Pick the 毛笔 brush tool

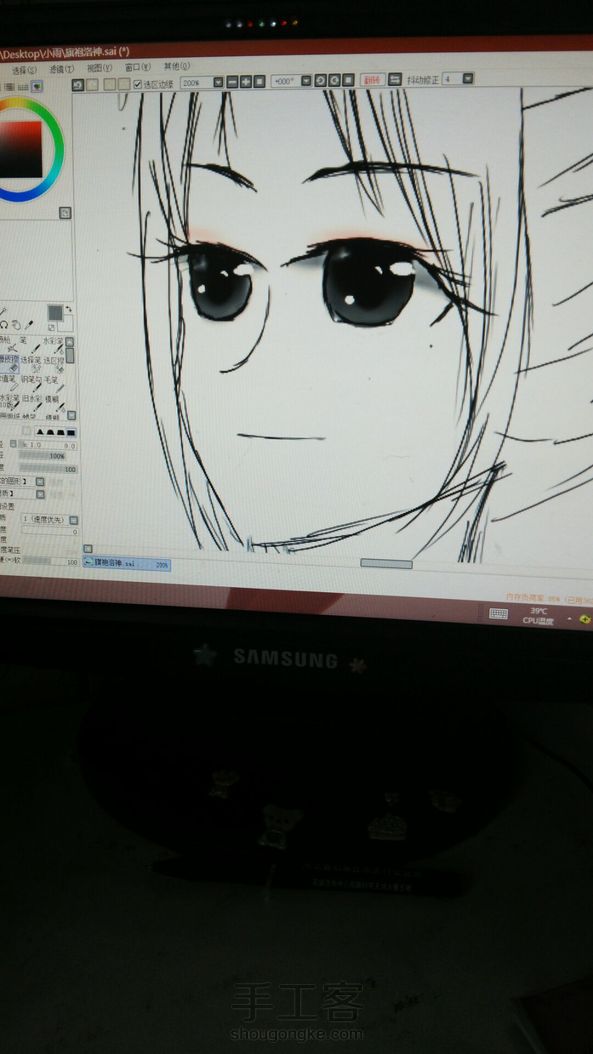(x=54, y=384)
